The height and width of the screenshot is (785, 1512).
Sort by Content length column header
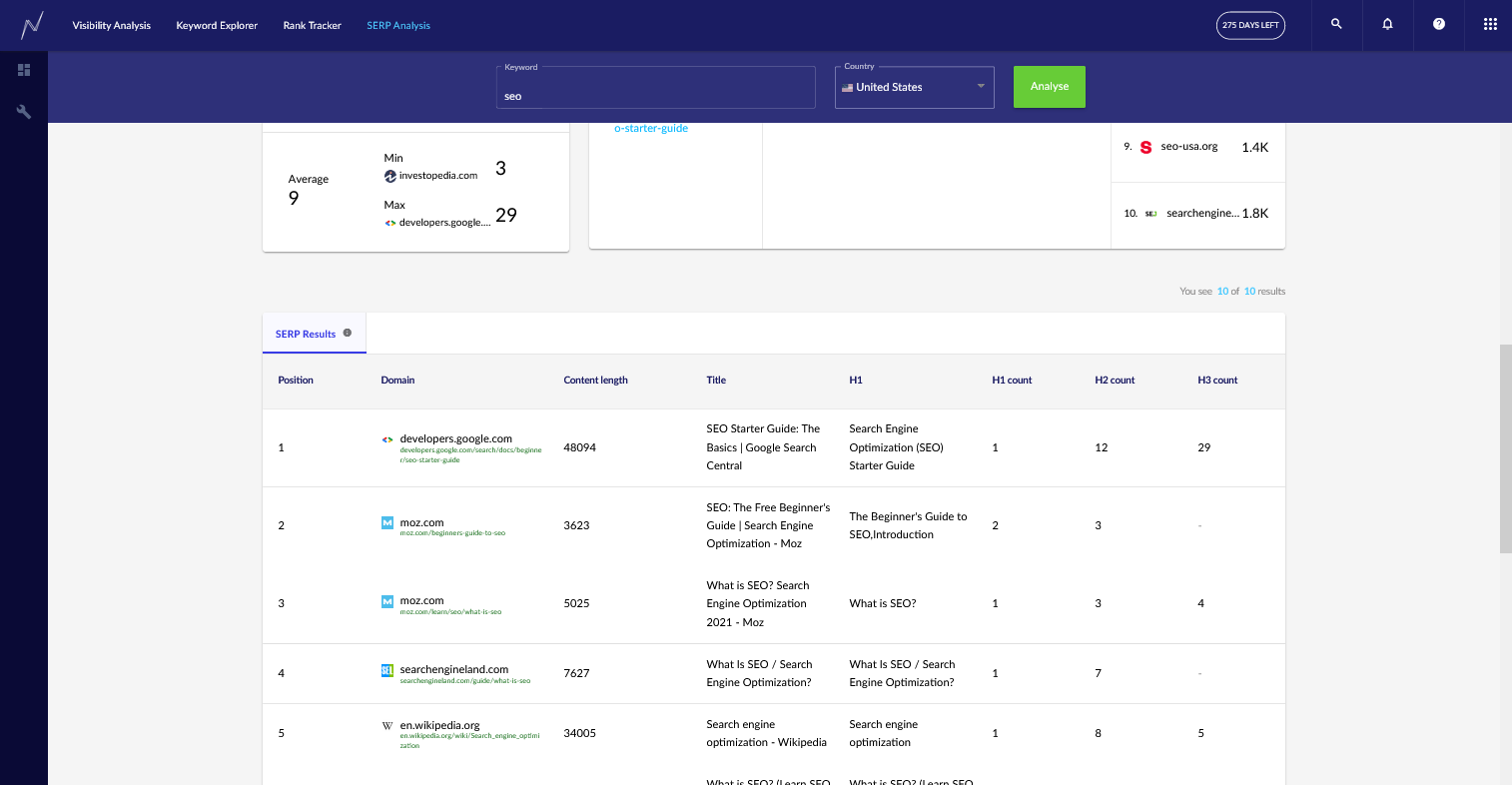[x=595, y=381]
